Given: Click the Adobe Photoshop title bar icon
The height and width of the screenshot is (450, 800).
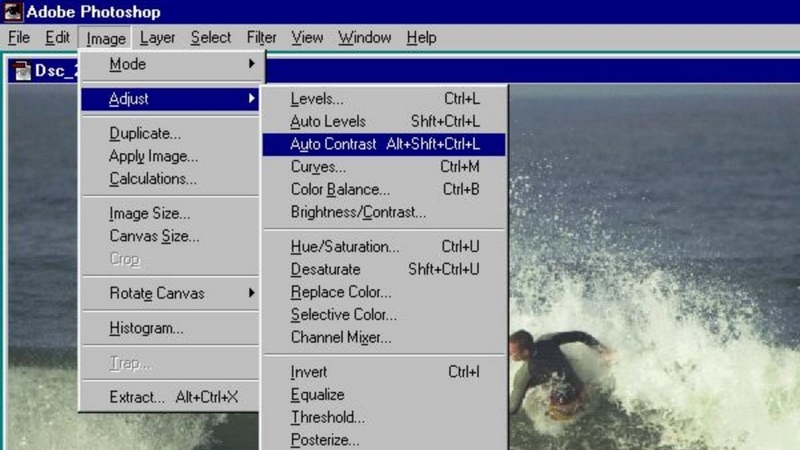Looking at the screenshot, I should [x=13, y=12].
